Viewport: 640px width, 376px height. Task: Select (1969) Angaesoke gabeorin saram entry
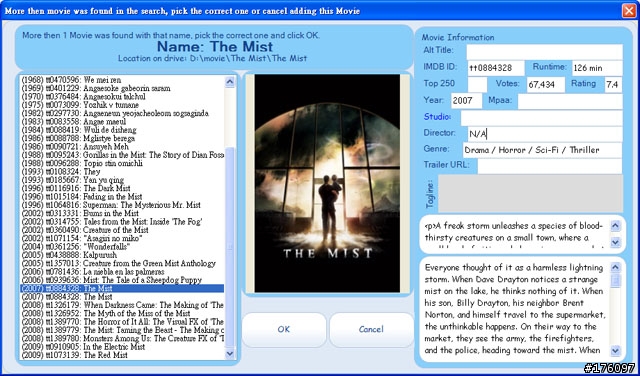click(x=122, y=88)
